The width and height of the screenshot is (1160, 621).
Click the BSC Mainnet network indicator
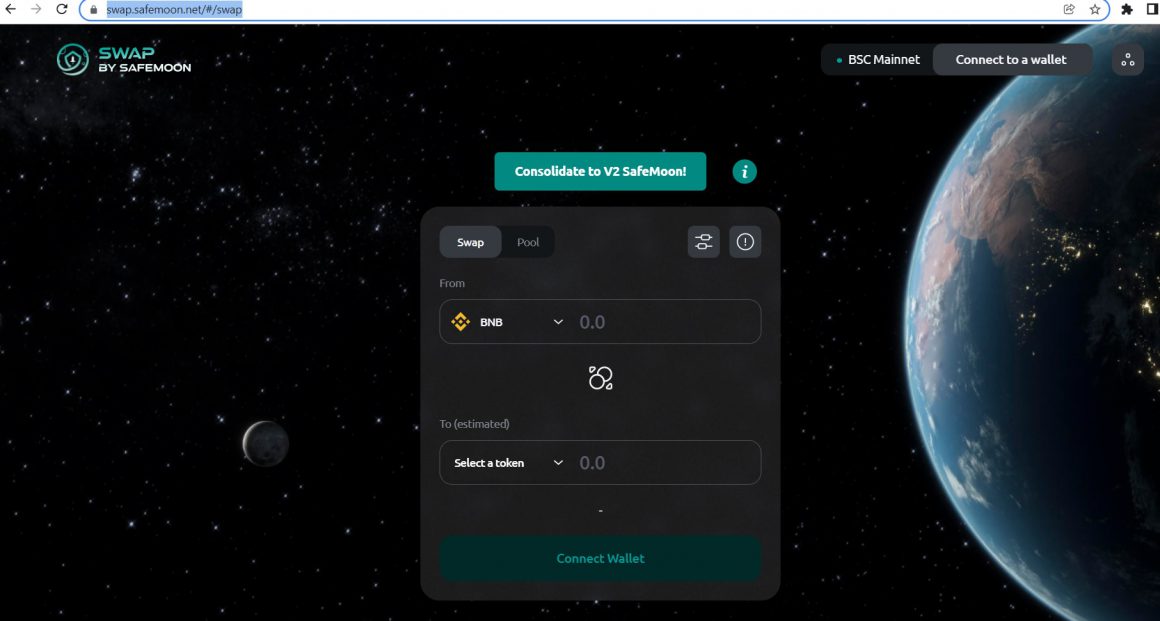[x=878, y=59]
